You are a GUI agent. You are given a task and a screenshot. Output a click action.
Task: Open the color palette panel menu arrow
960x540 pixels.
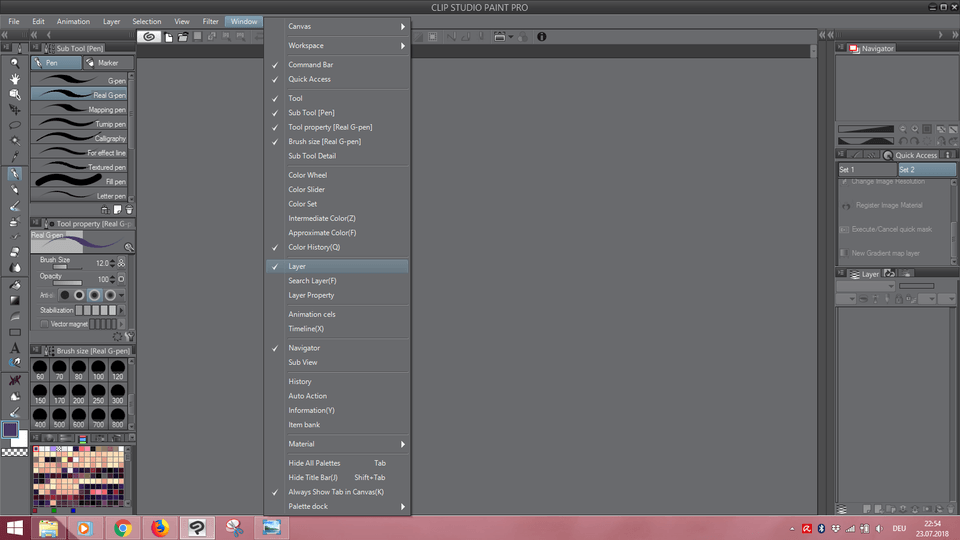131,438
